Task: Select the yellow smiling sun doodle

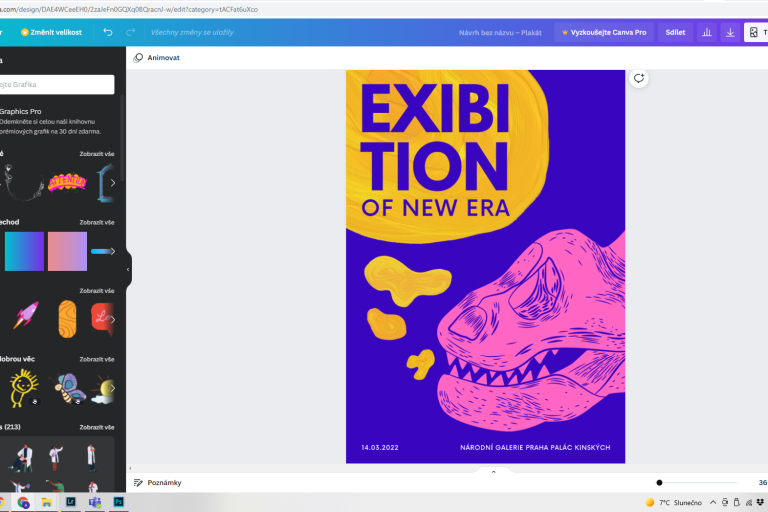Action: pyautogui.click(x=23, y=388)
